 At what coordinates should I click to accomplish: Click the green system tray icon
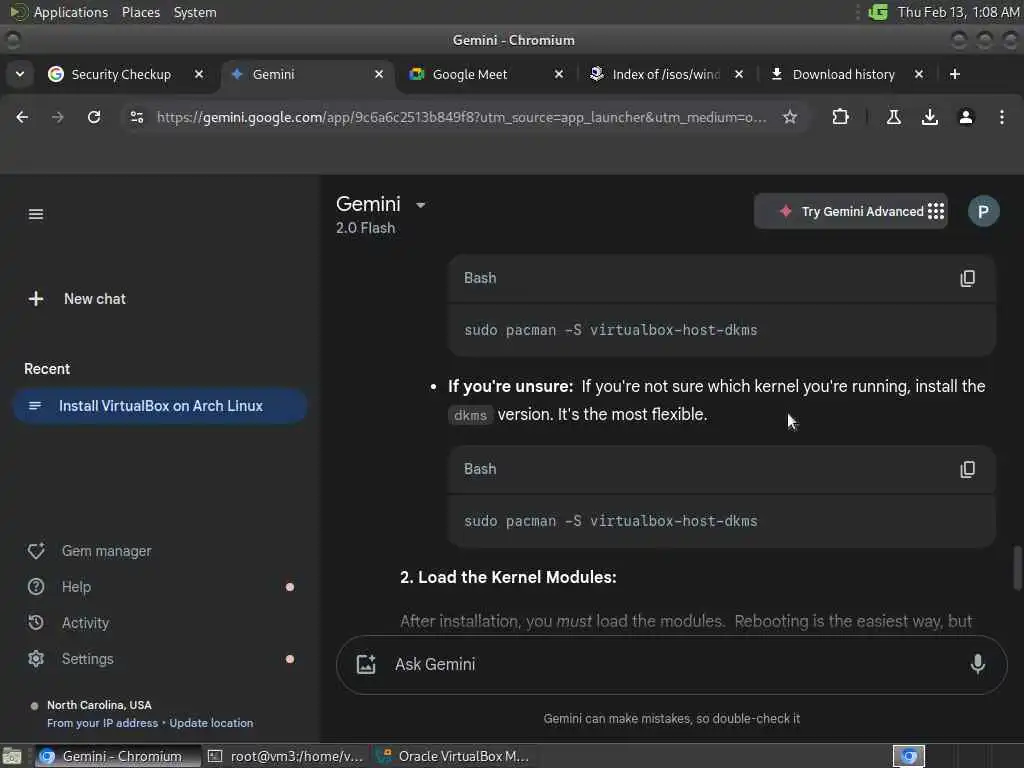(878, 12)
